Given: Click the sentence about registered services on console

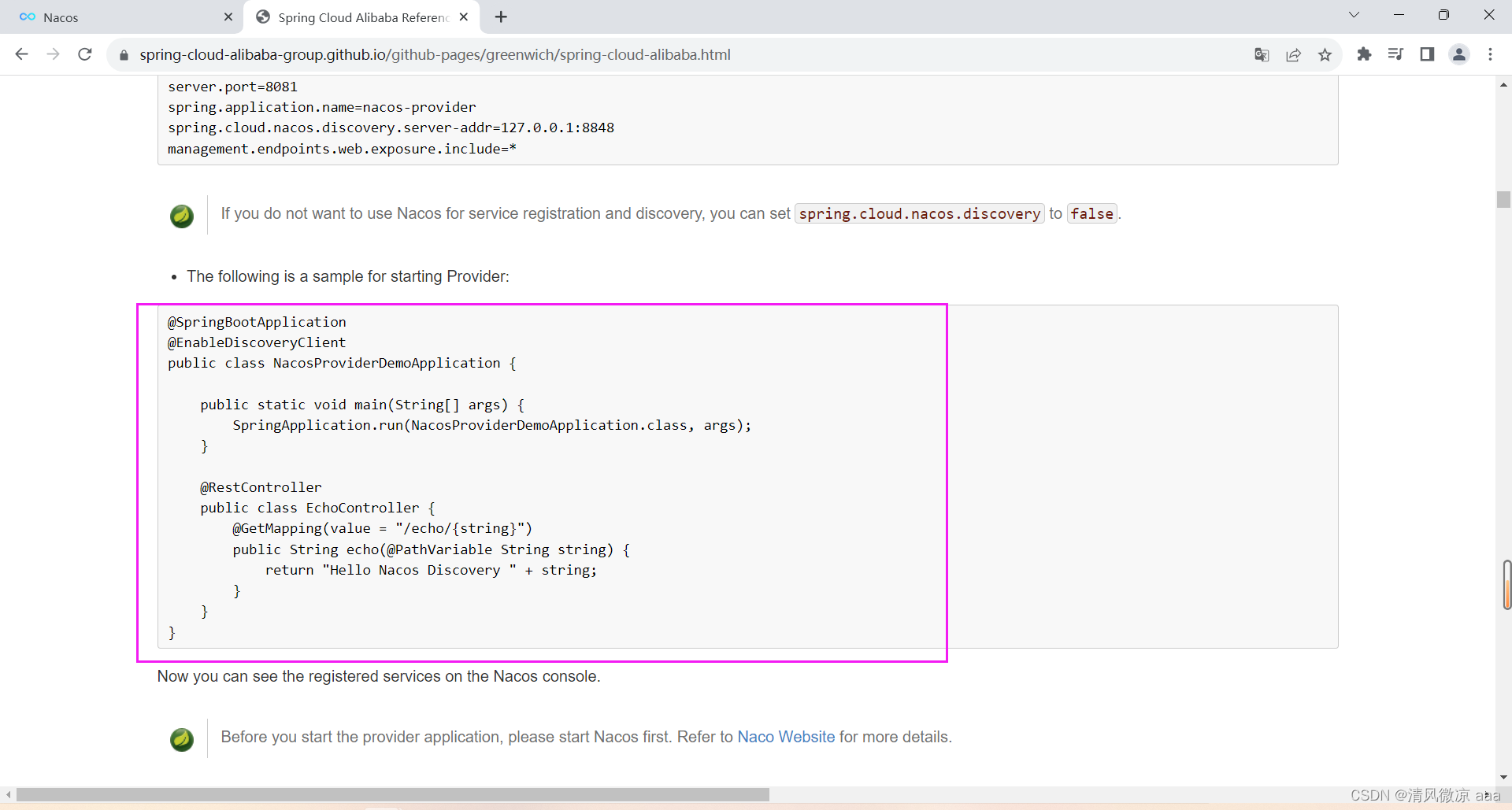Looking at the screenshot, I should click(x=379, y=676).
